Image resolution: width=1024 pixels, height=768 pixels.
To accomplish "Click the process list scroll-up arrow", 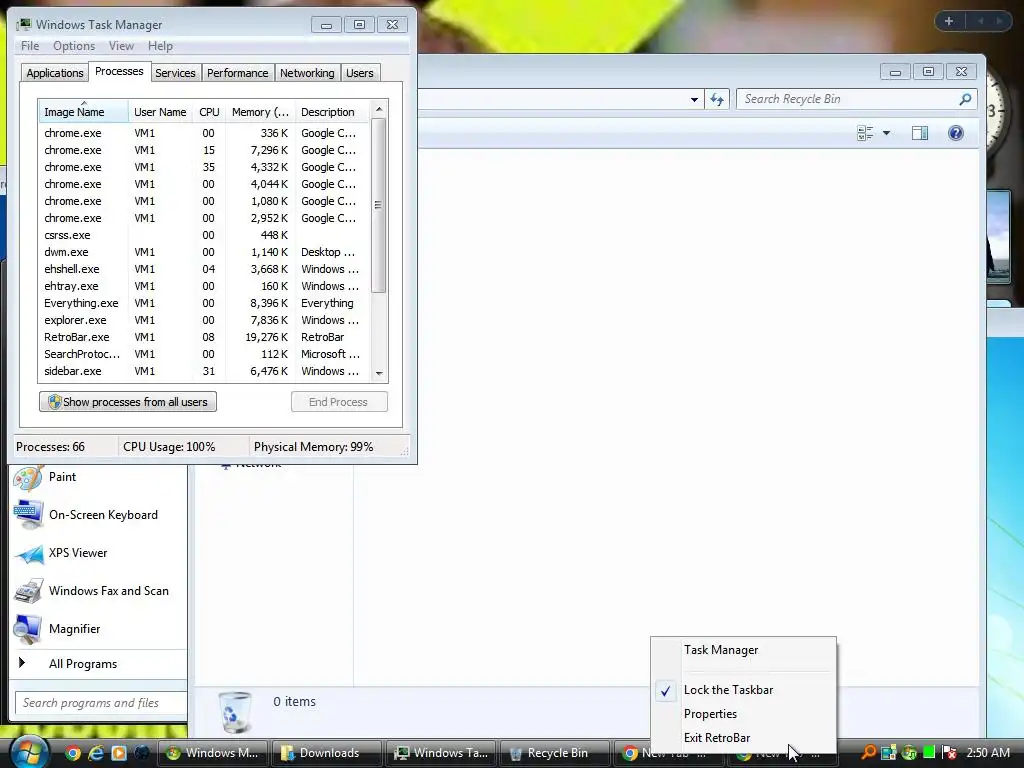I will pyautogui.click(x=379, y=109).
